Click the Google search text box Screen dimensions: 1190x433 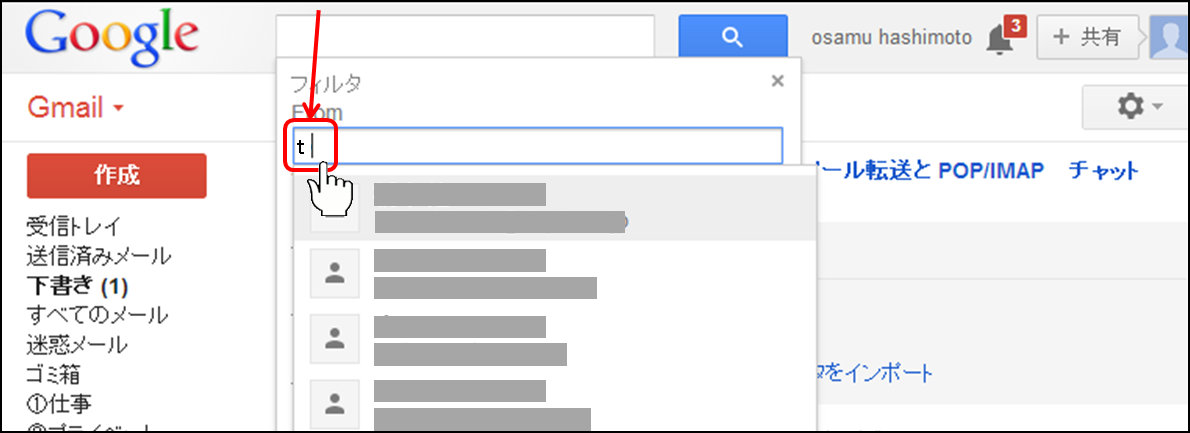(x=465, y=38)
